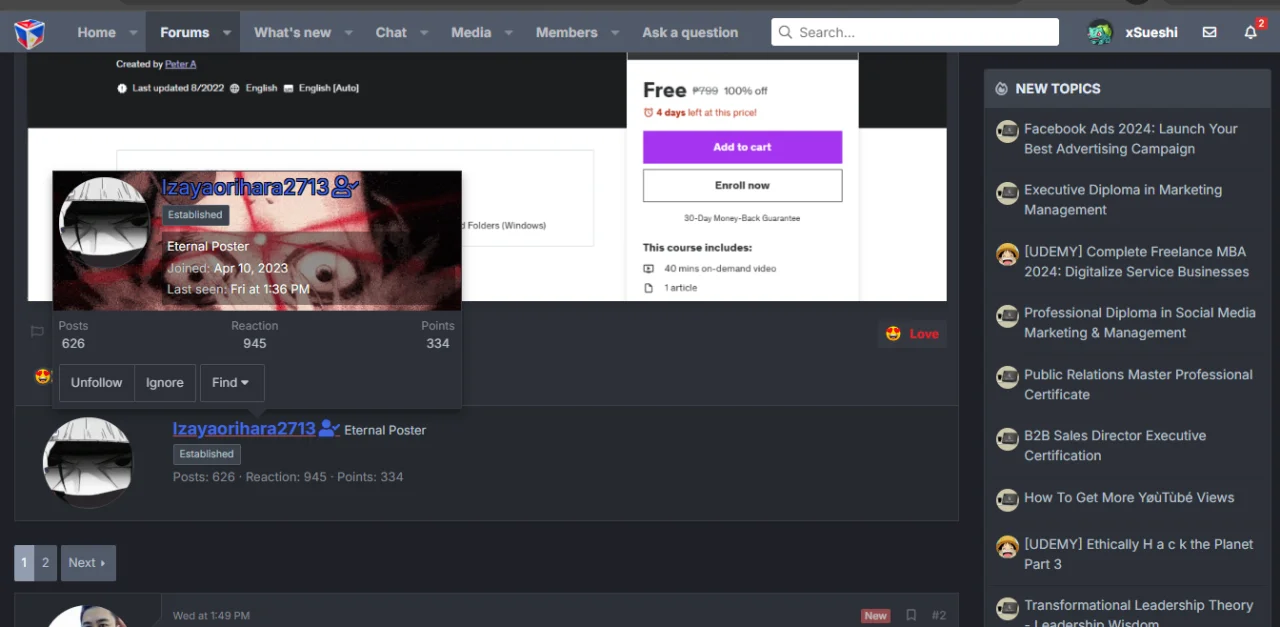Expand the Home menu dropdown arrow
1280x627 pixels.
tap(133, 33)
